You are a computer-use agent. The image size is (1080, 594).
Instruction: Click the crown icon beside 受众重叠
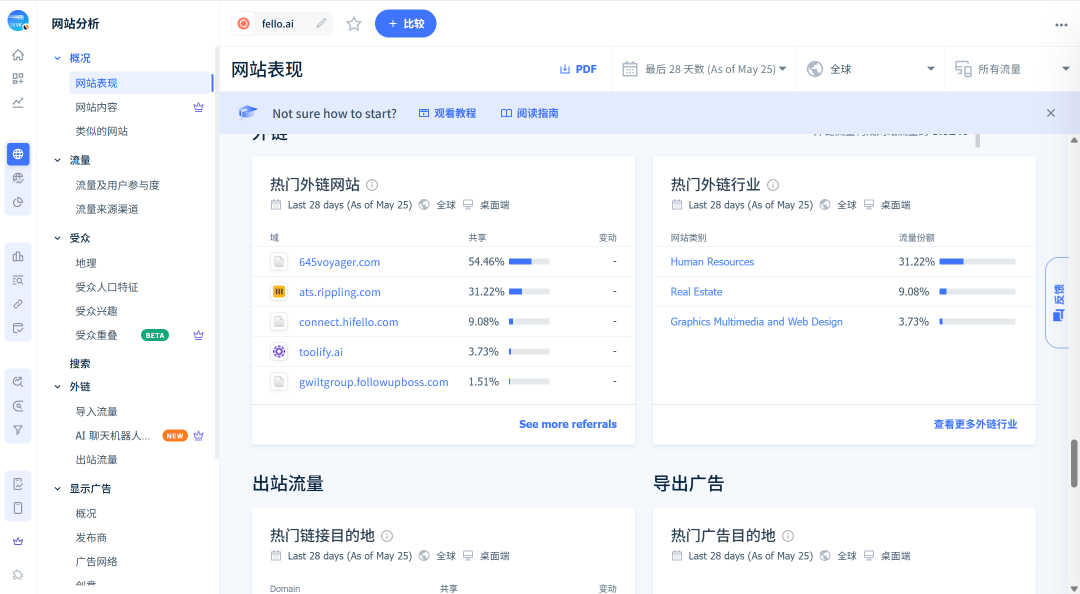pos(198,335)
